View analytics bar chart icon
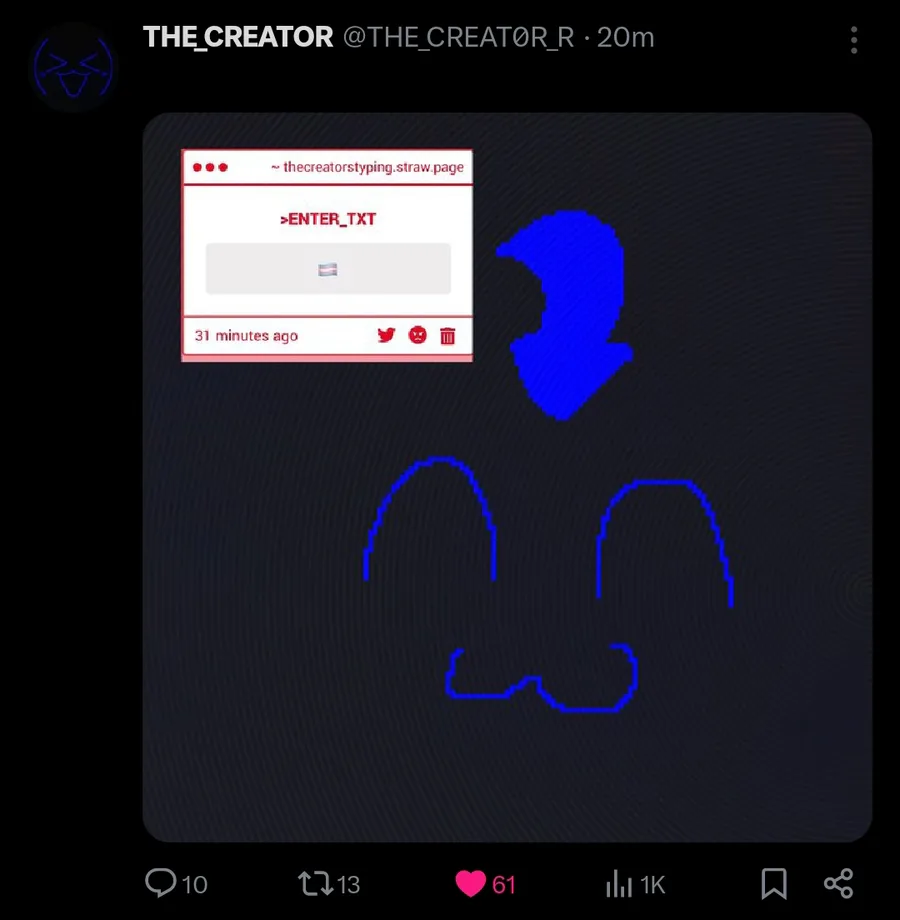This screenshot has height=920, width=900. pos(619,884)
